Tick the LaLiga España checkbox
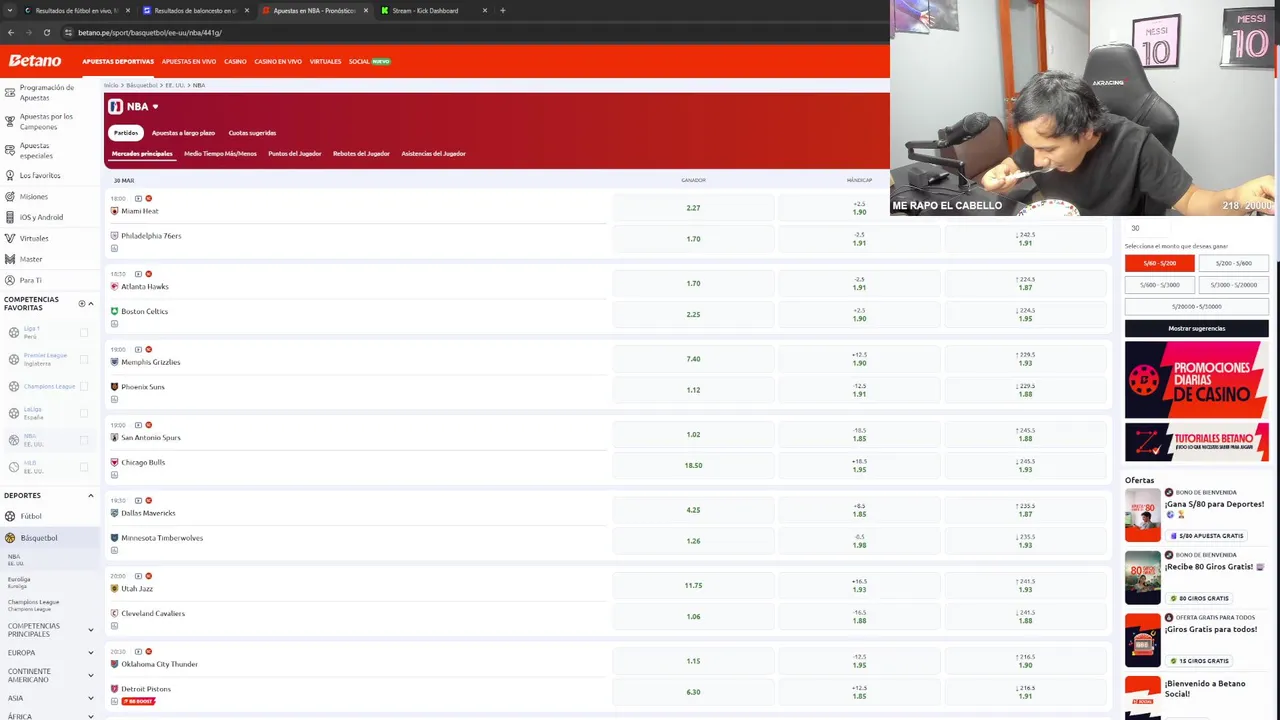 (84, 413)
